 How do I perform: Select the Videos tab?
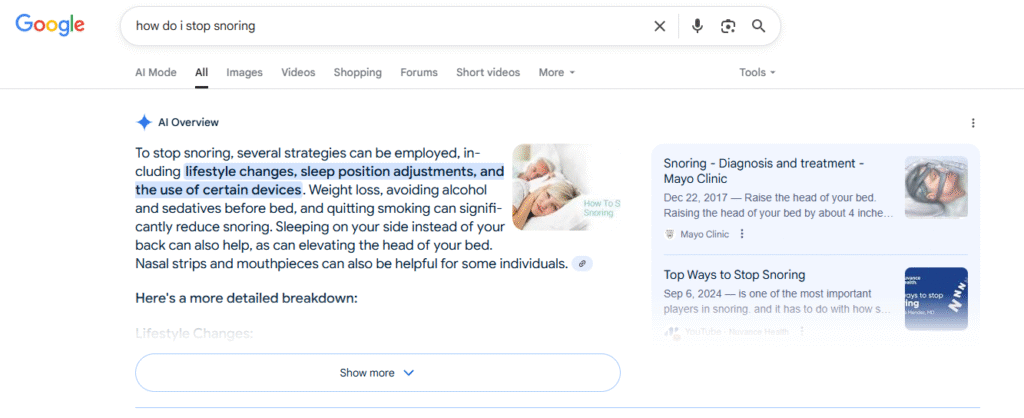pyautogui.click(x=298, y=72)
